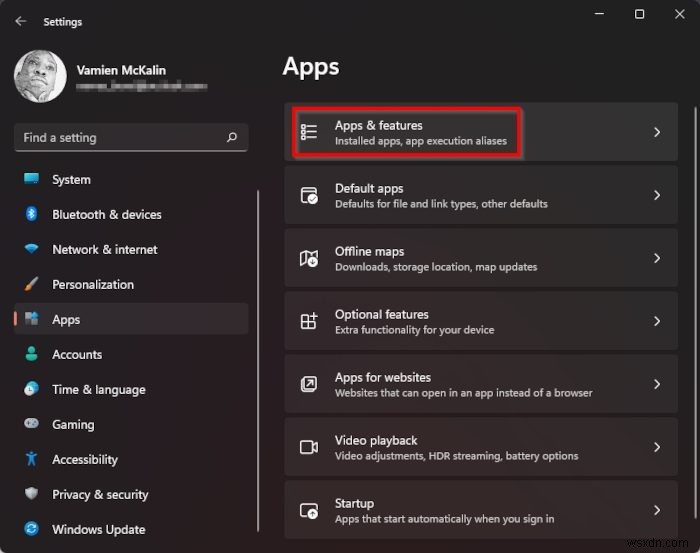700x553 pixels.
Task: Click the Apps icon in sidebar
Action: [x=31, y=319]
